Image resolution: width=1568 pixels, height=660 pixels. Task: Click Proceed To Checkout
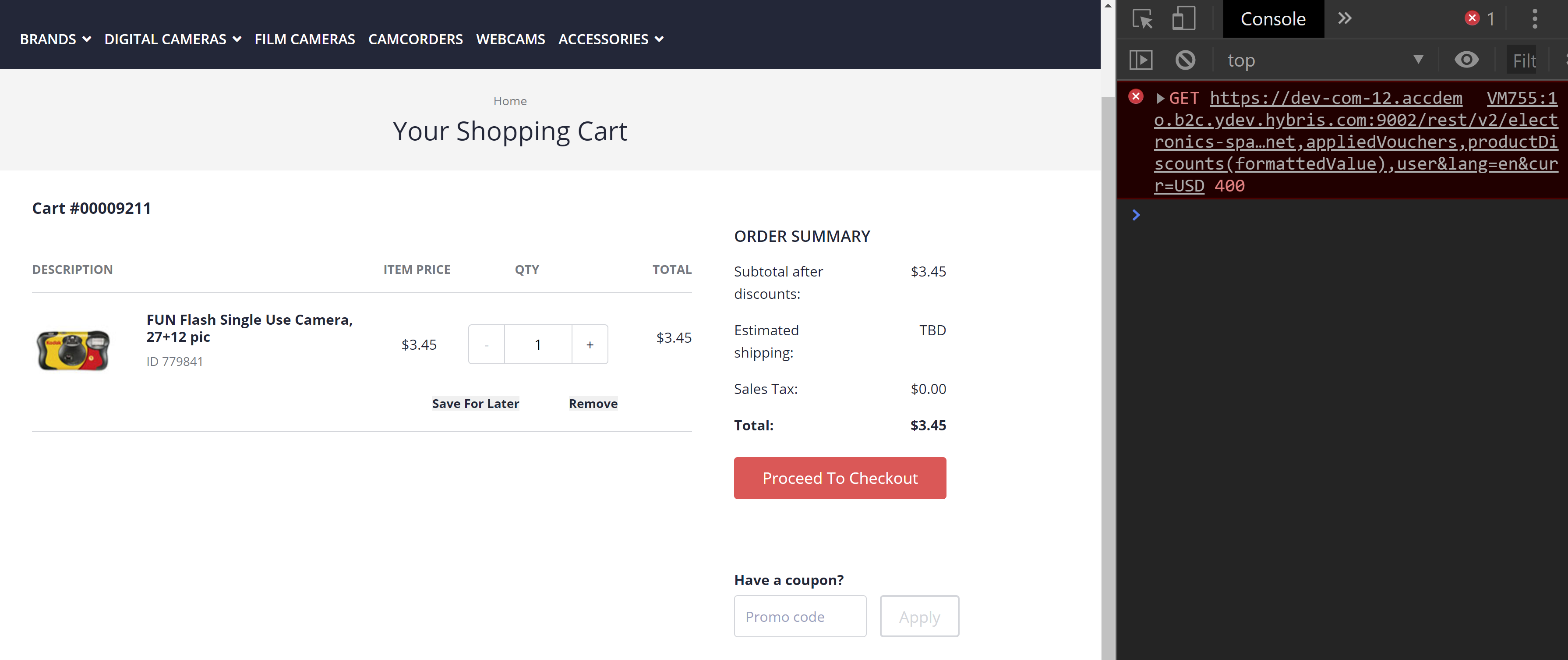click(x=840, y=478)
